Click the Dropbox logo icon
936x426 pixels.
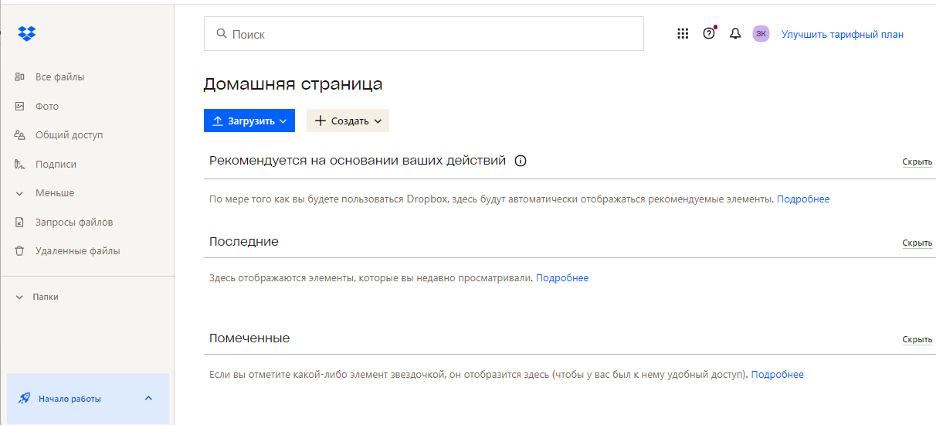(27, 33)
